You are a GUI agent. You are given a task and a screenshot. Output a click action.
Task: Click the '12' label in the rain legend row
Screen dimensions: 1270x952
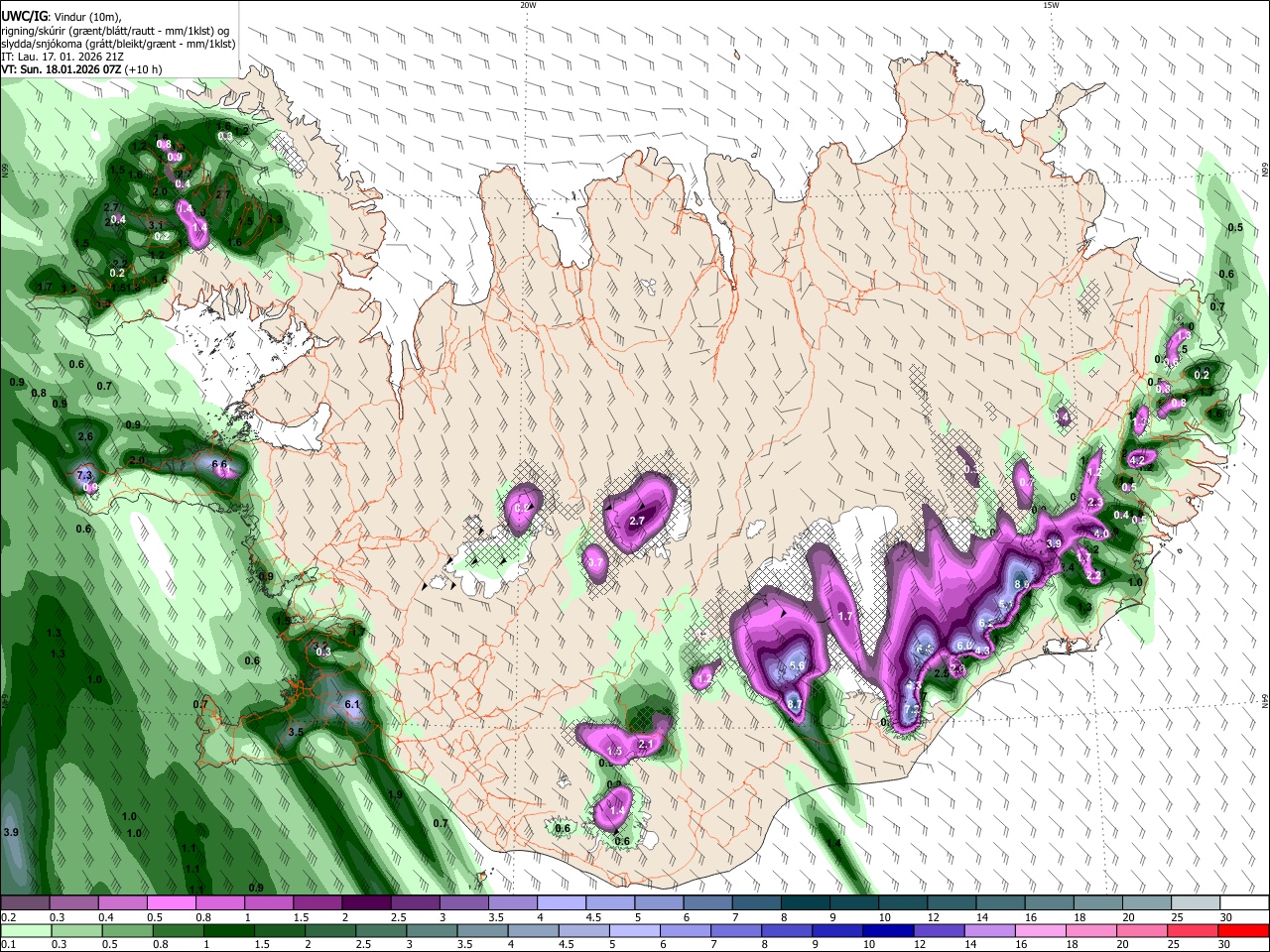click(920, 945)
